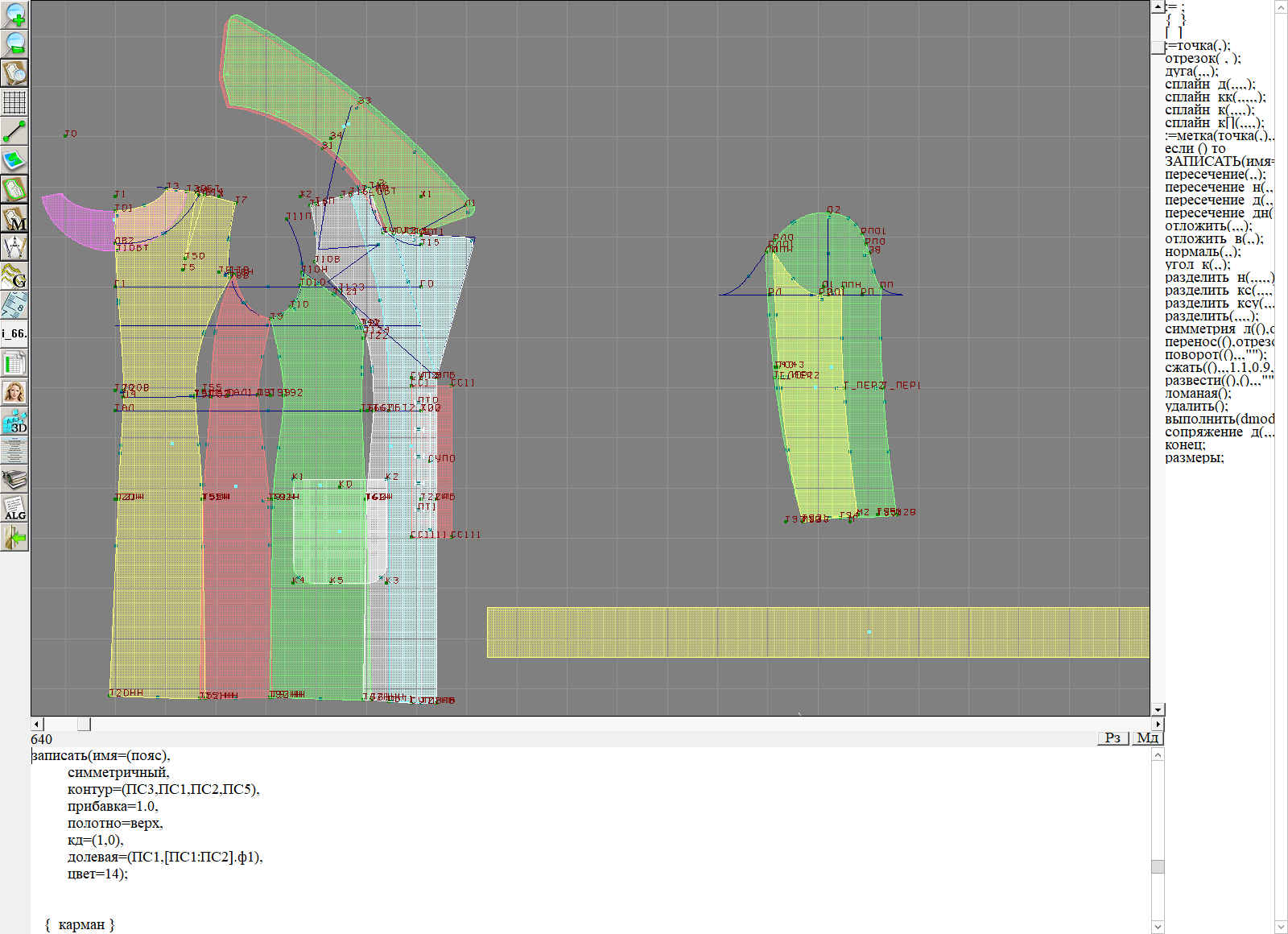This screenshot has height=934, width=1288.
Task: Open the 3D view tool
Action: (14, 421)
